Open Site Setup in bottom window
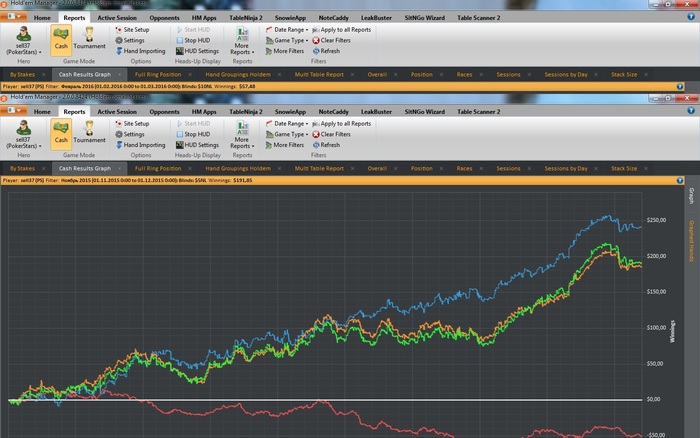 (132, 123)
